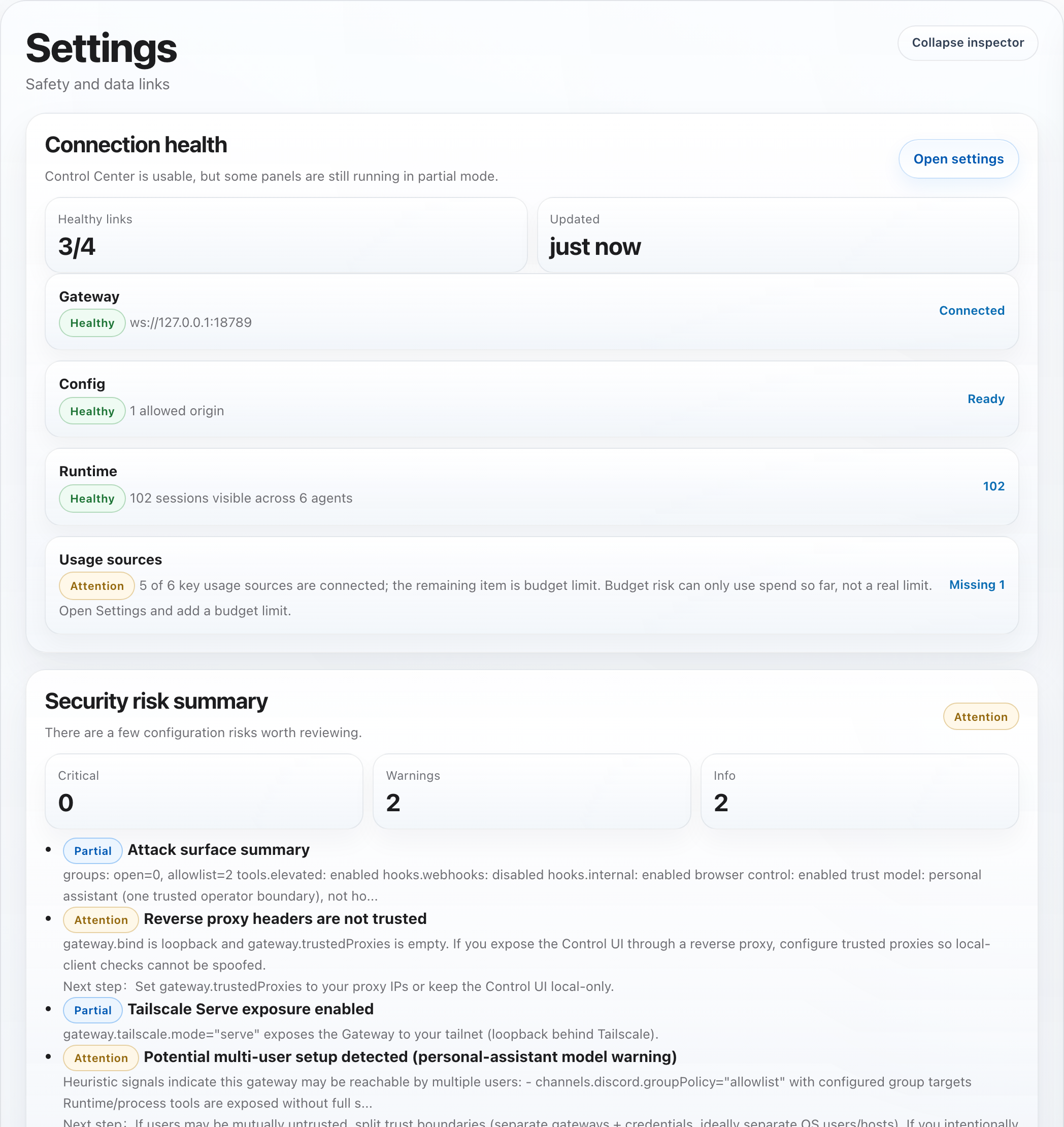The height and width of the screenshot is (1127, 1064).
Task: Click the Healthy badge on the Runtime row
Action: 92,499
